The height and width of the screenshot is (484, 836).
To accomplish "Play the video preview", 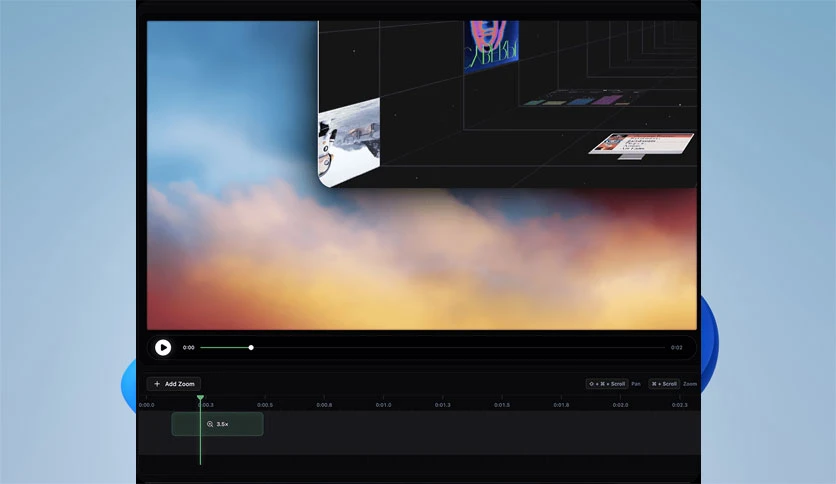I will (163, 348).
